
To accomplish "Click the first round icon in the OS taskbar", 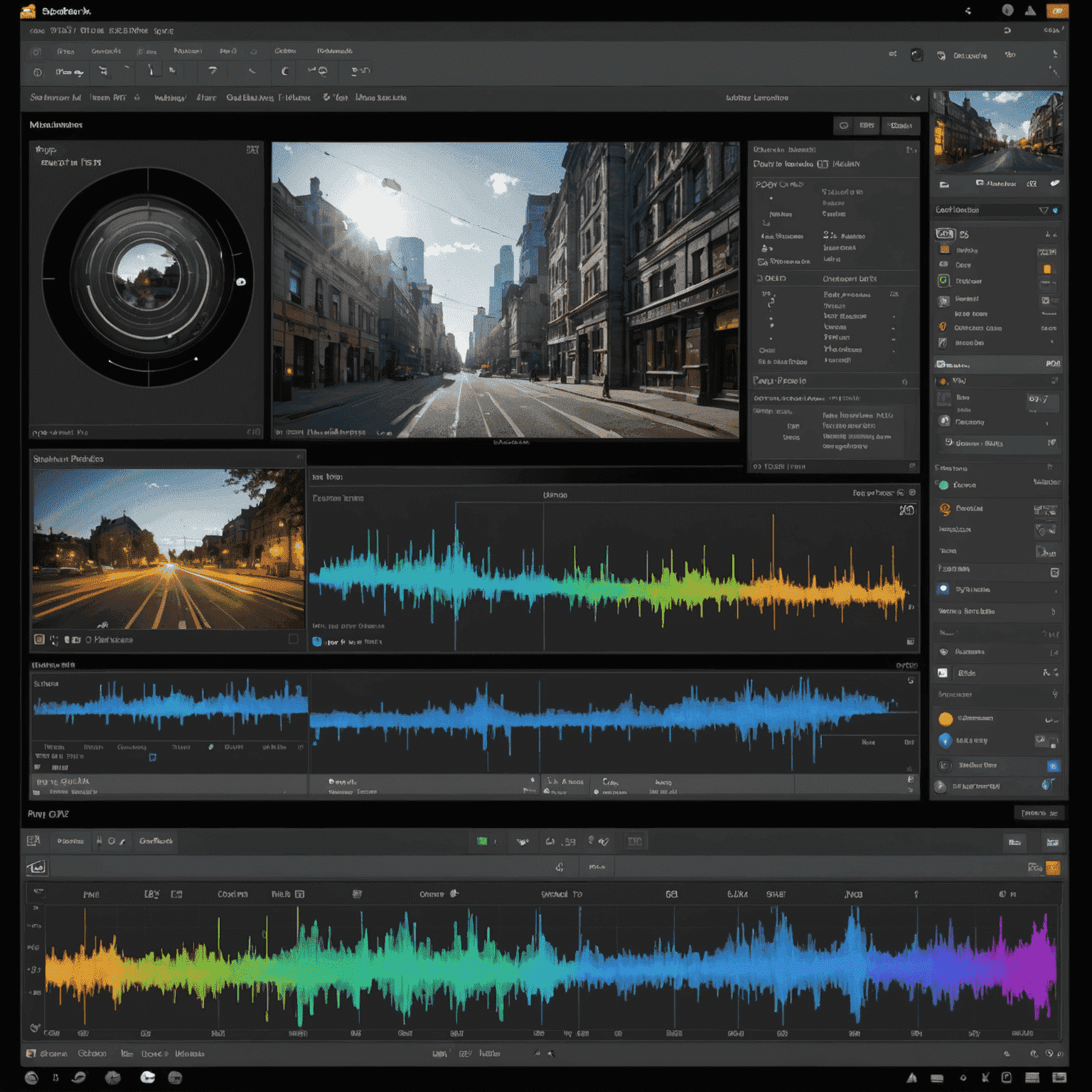I will pos(31,1077).
